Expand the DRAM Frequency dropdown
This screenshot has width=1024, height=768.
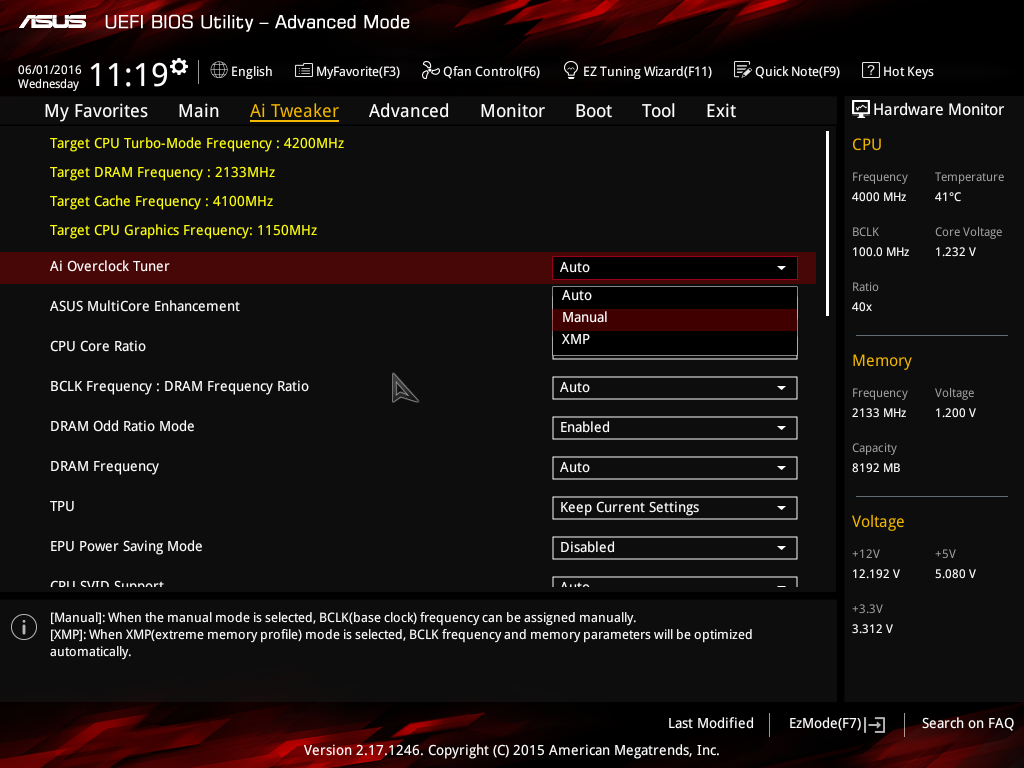675,468
